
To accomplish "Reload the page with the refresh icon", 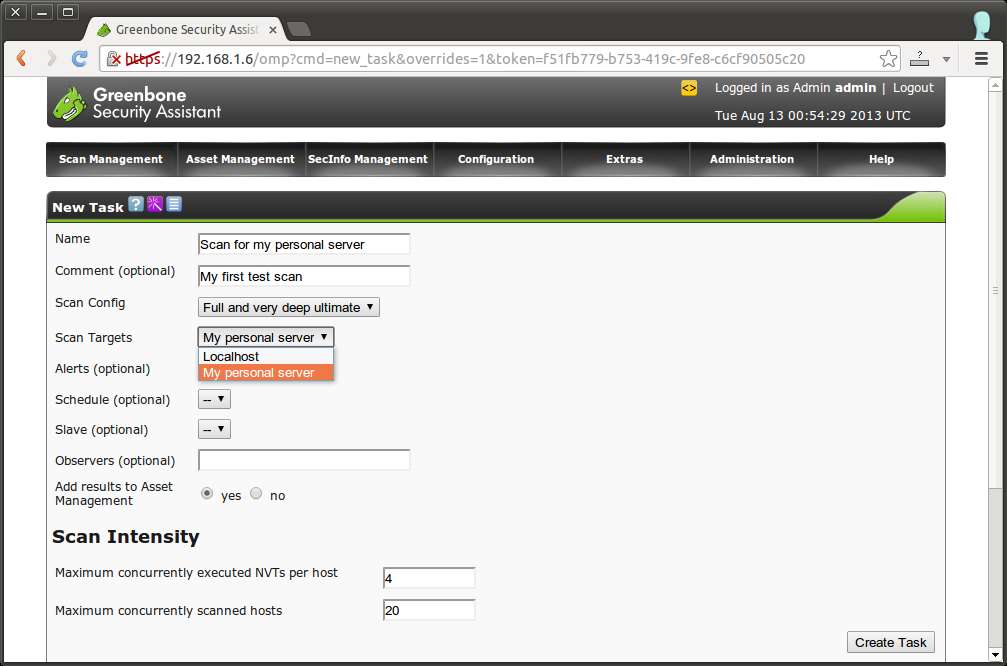I will click(x=80, y=58).
